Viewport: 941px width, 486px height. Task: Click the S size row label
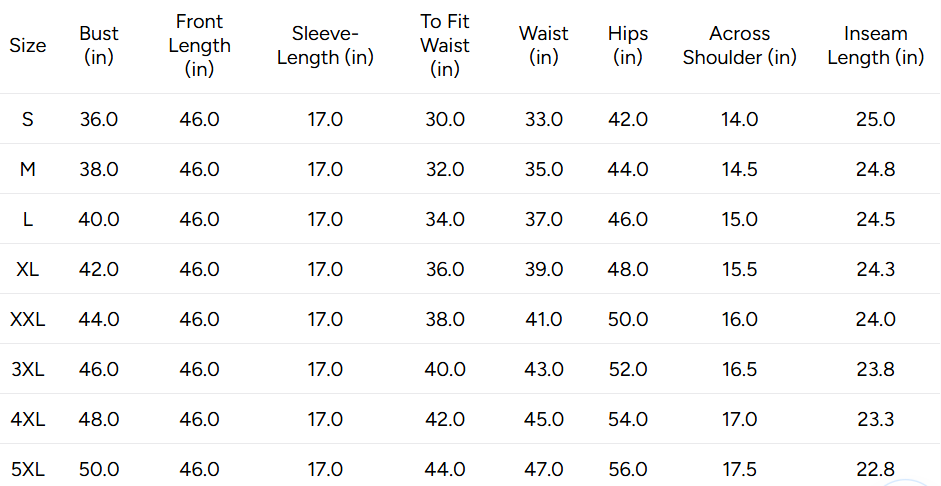[x=28, y=119]
